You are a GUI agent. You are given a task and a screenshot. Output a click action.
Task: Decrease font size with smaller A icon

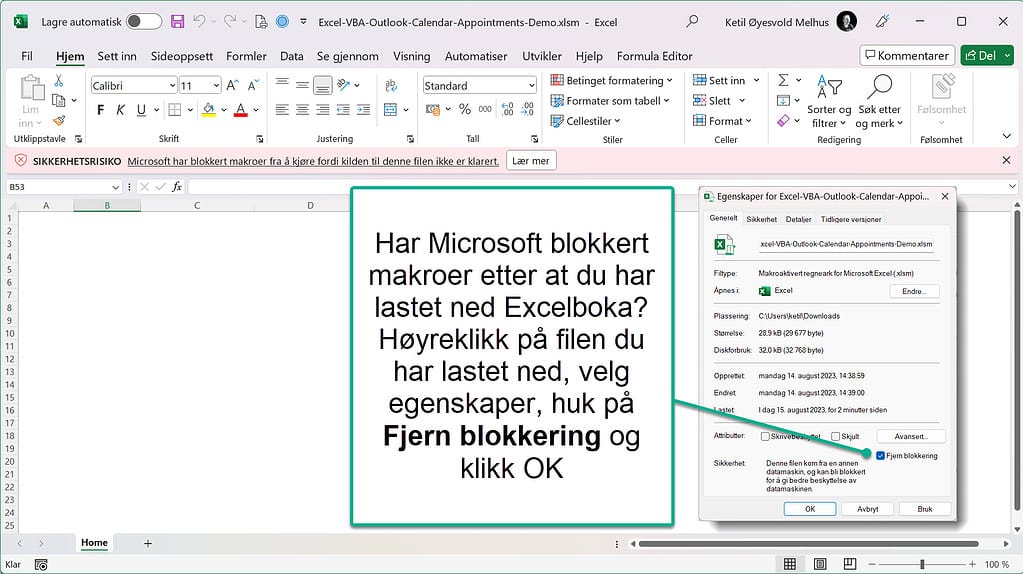pyautogui.click(x=253, y=85)
